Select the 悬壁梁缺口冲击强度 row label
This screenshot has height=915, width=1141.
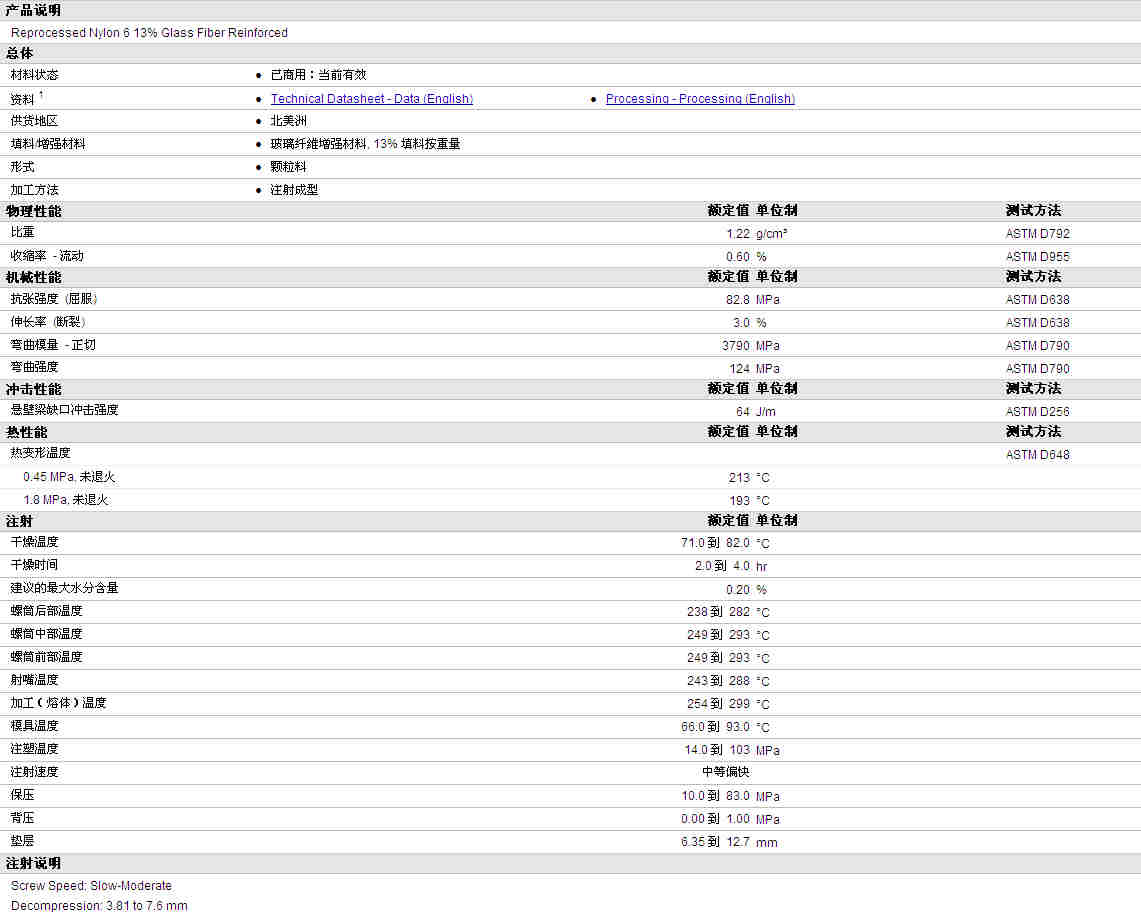[x=64, y=410]
